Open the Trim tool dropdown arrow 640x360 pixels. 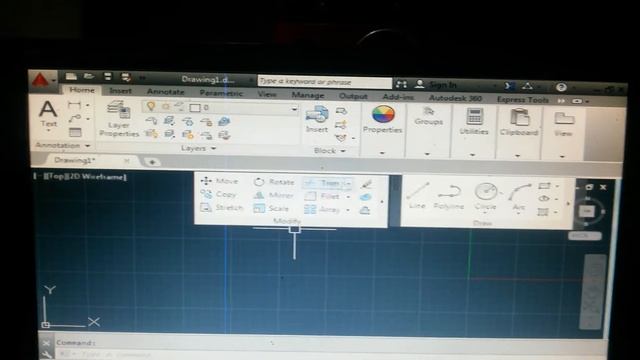coord(349,184)
